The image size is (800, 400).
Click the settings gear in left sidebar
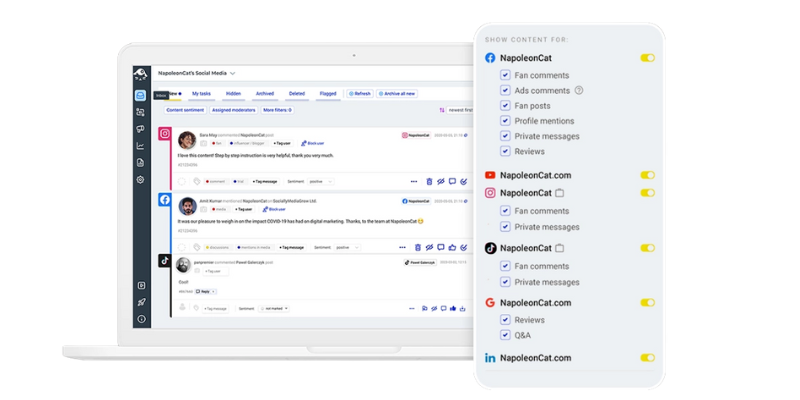141,179
